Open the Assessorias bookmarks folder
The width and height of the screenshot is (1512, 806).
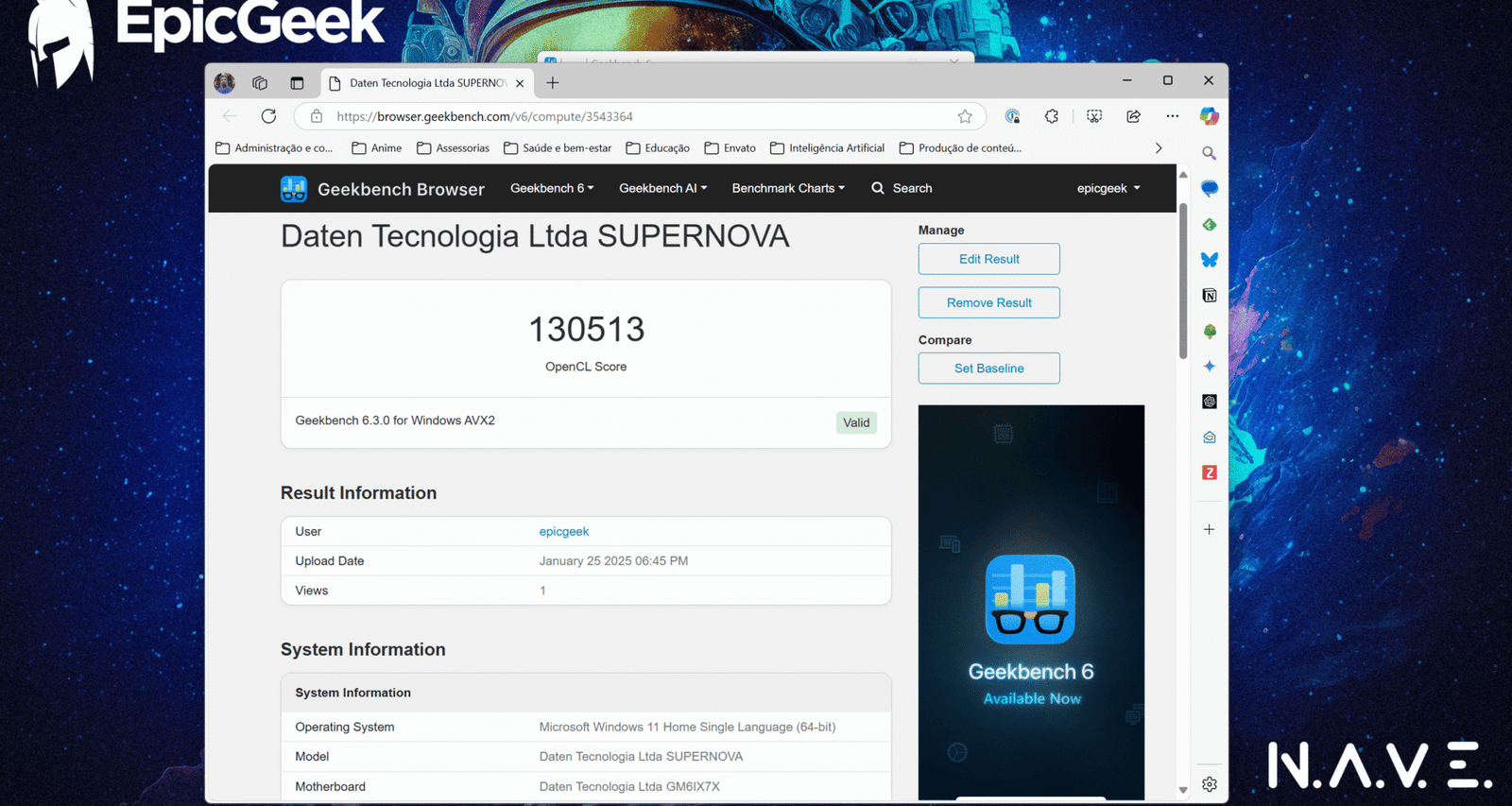(454, 148)
